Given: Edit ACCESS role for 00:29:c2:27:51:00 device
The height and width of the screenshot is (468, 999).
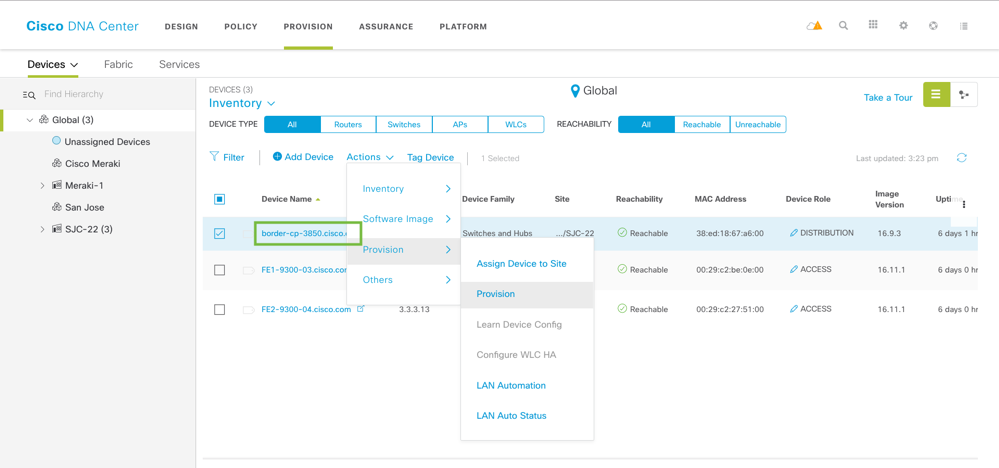Looking at the screenshot, I should point(793,309).
